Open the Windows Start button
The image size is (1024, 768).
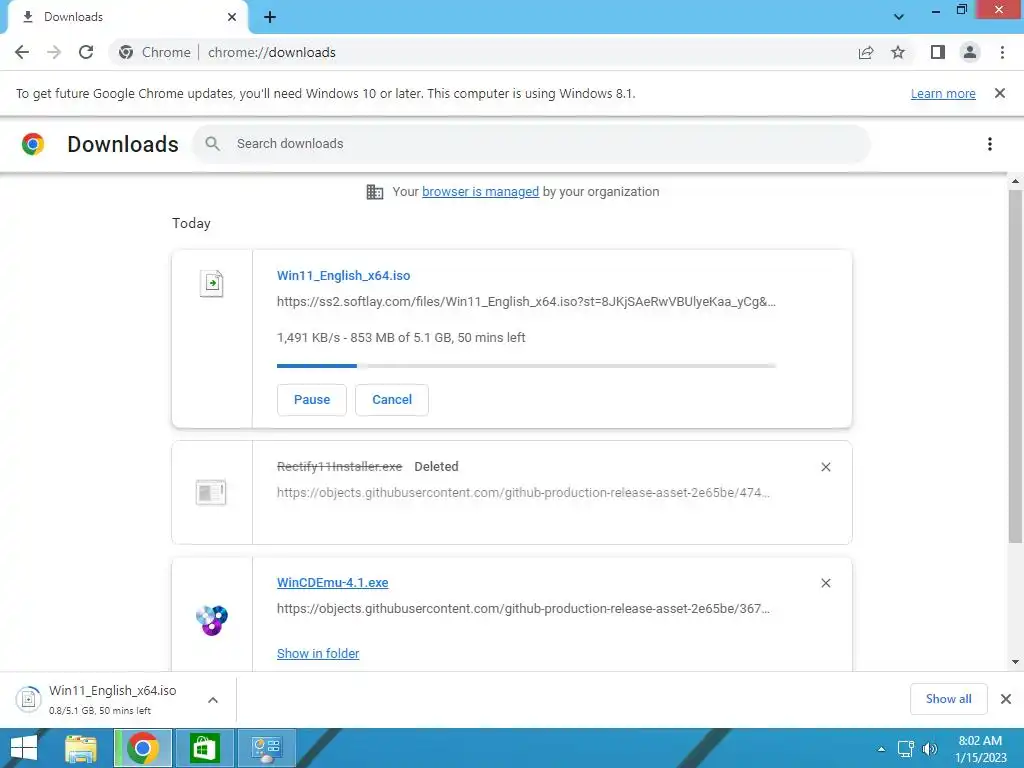24,748
